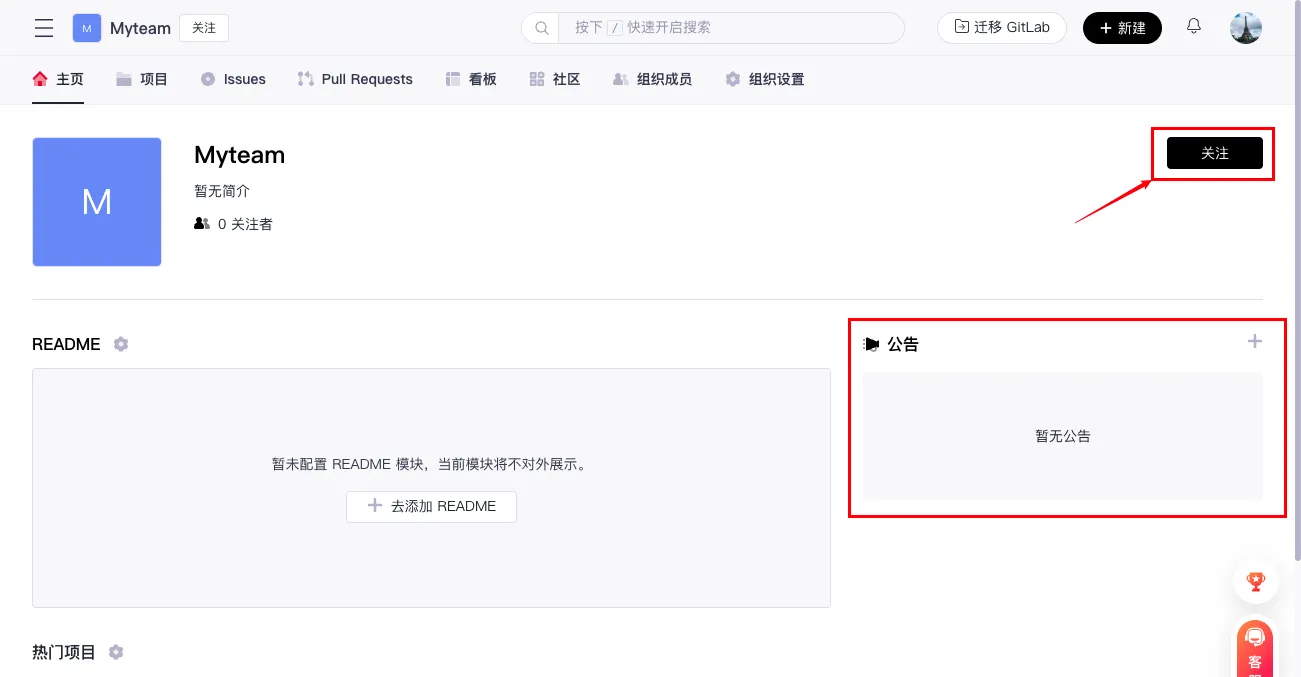Open the user avatar profile menu
Viewport: 1301px width, 677px height.
pos(1245,28)
